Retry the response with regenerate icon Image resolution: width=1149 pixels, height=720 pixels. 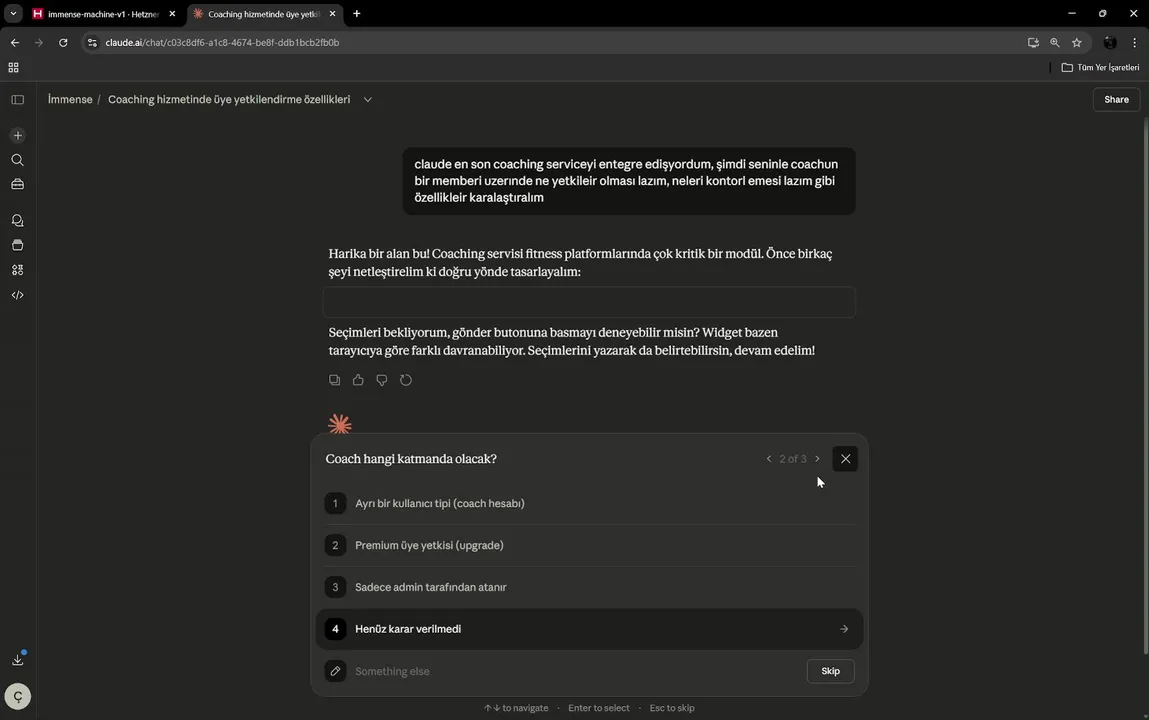(x=406, y=380)
